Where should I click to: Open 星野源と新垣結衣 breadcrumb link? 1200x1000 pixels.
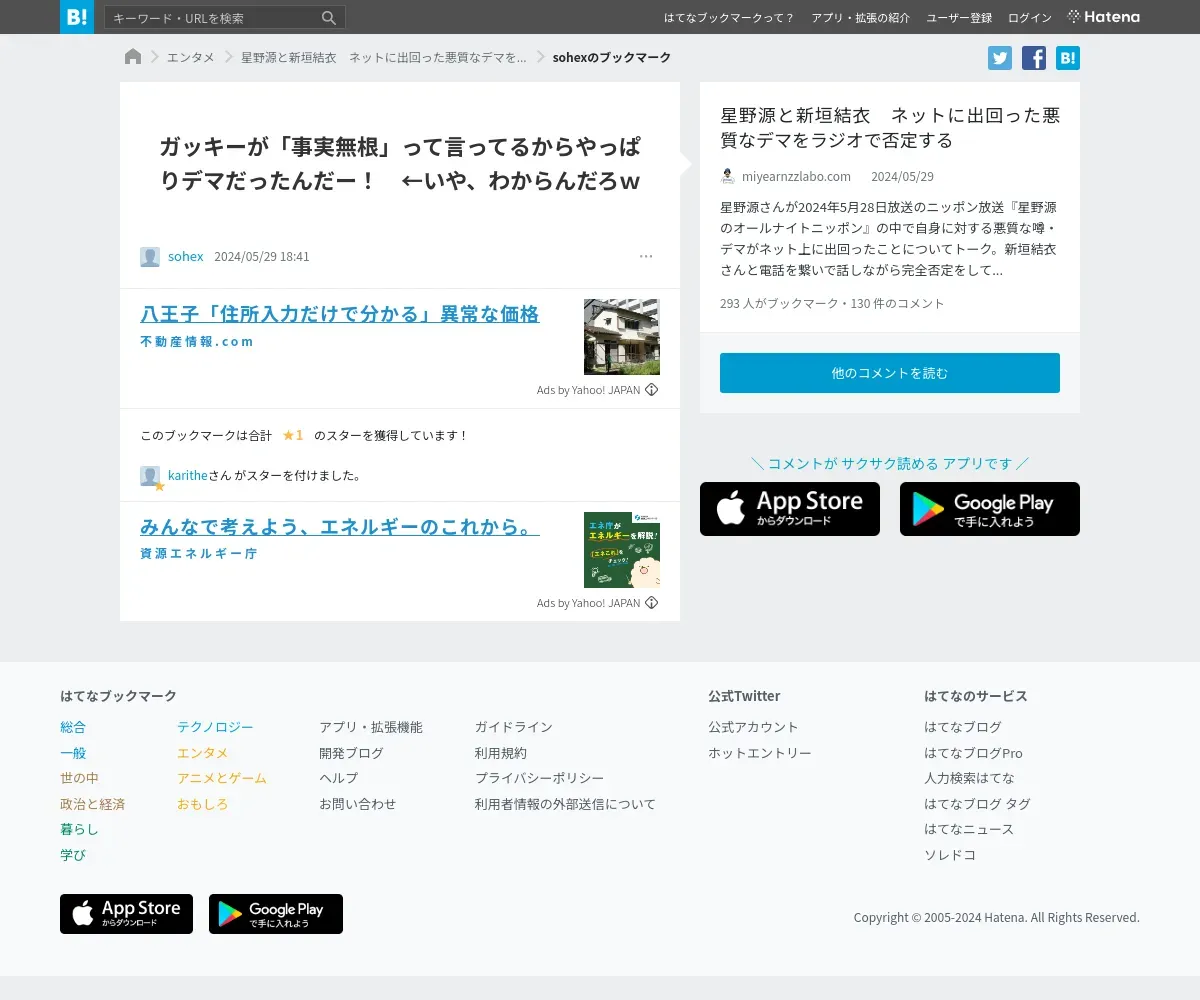coord(383,58)
